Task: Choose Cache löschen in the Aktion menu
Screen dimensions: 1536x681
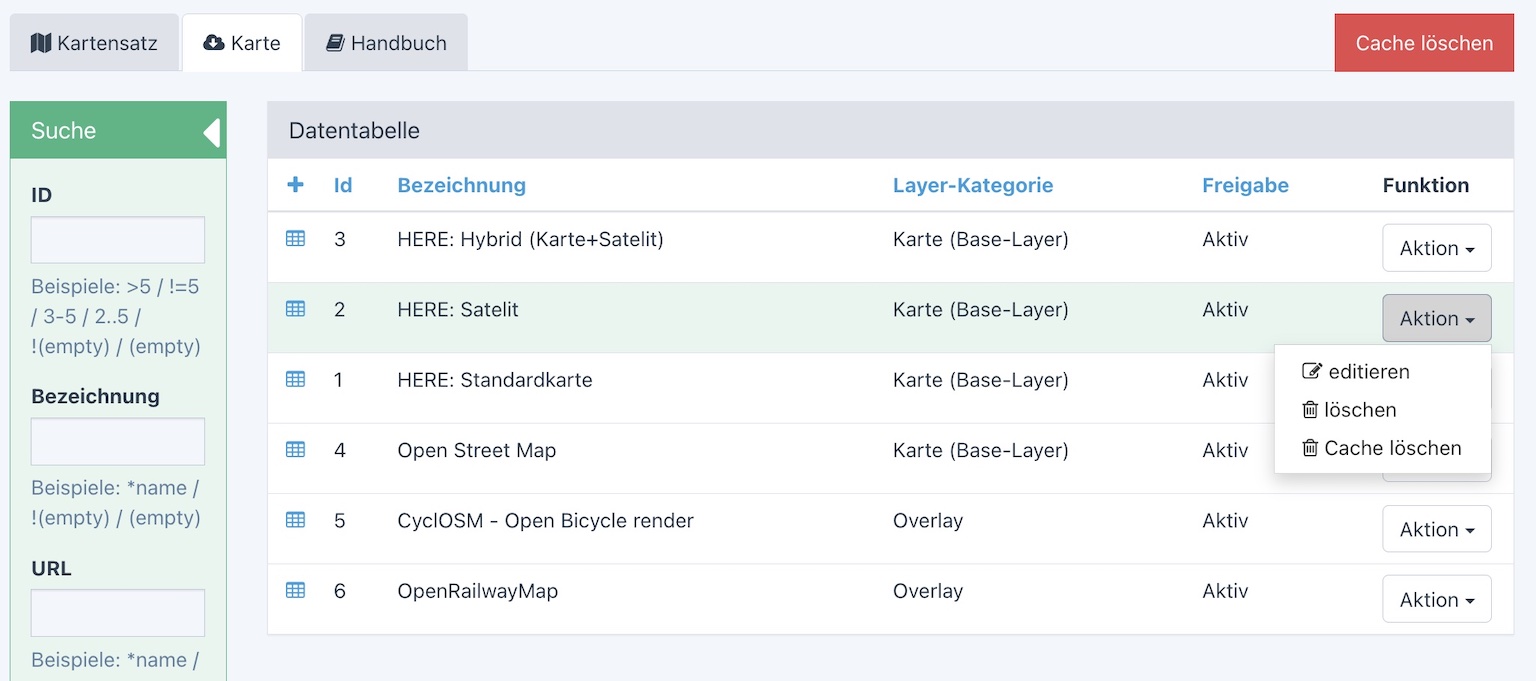Action: [1382, 448]
